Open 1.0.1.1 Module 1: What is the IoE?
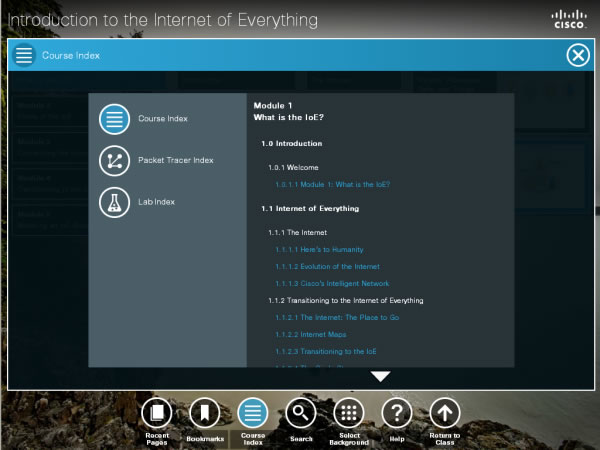The width and height of the screenshot is (600, 450). pyautogui.click(x=332, y=185)
